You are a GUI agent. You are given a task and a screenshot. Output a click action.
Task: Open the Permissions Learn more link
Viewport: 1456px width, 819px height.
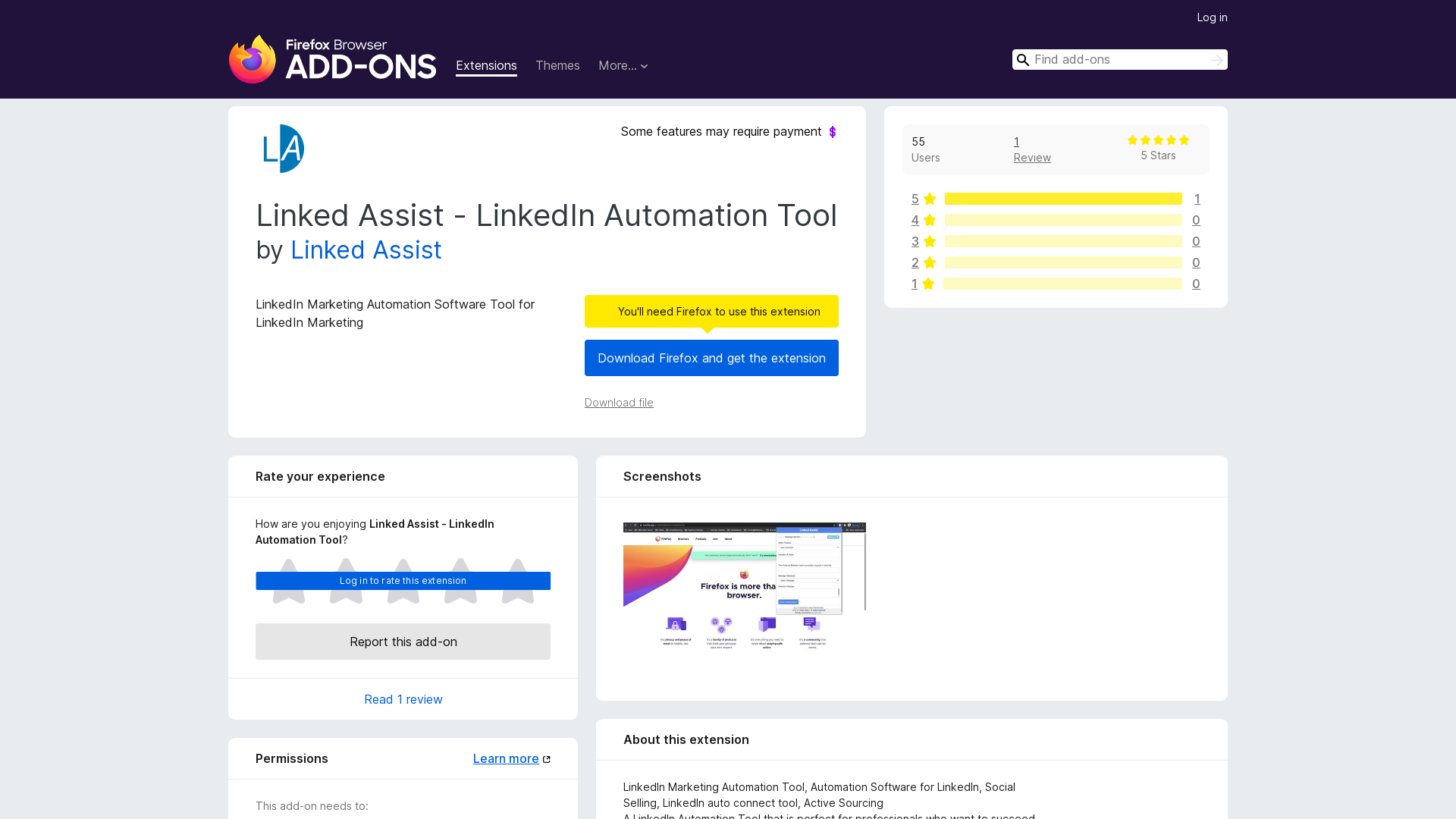[x=506, y=759]
